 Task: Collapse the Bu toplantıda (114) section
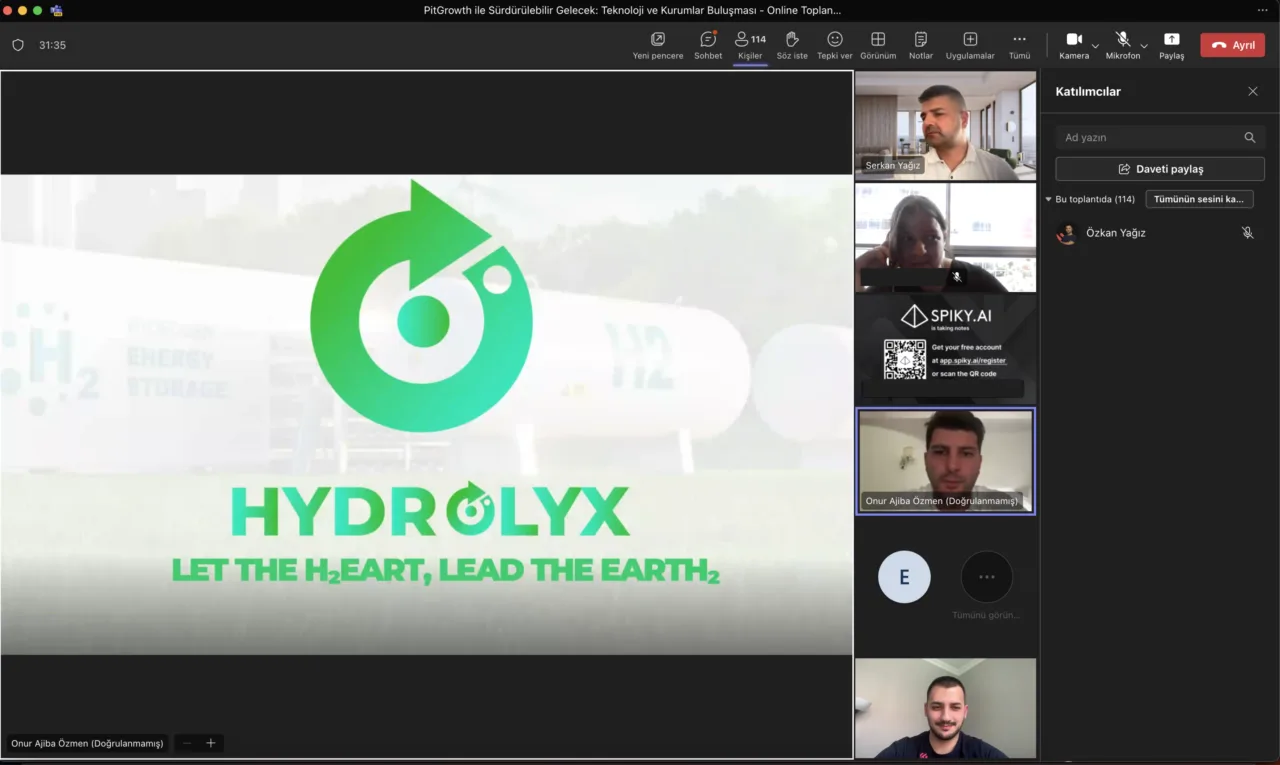tap(1049, 199)
